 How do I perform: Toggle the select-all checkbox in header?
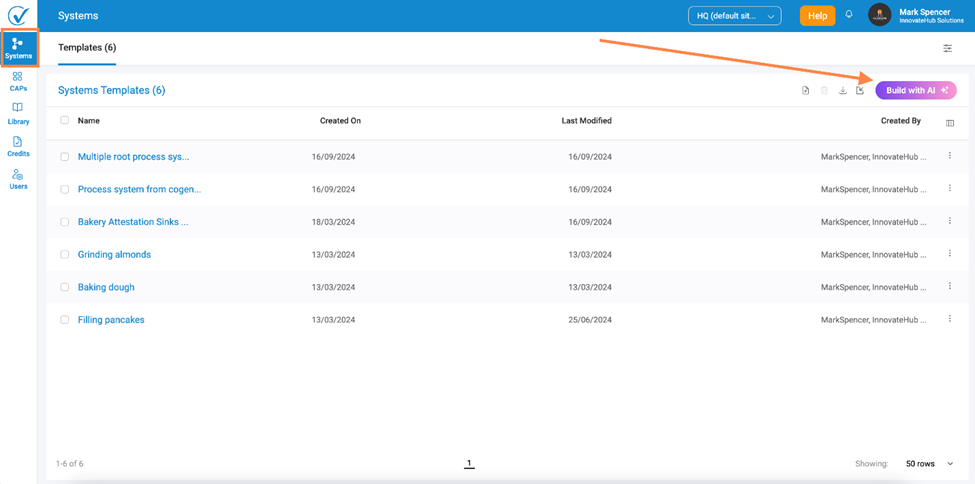[x=65, y=120]
